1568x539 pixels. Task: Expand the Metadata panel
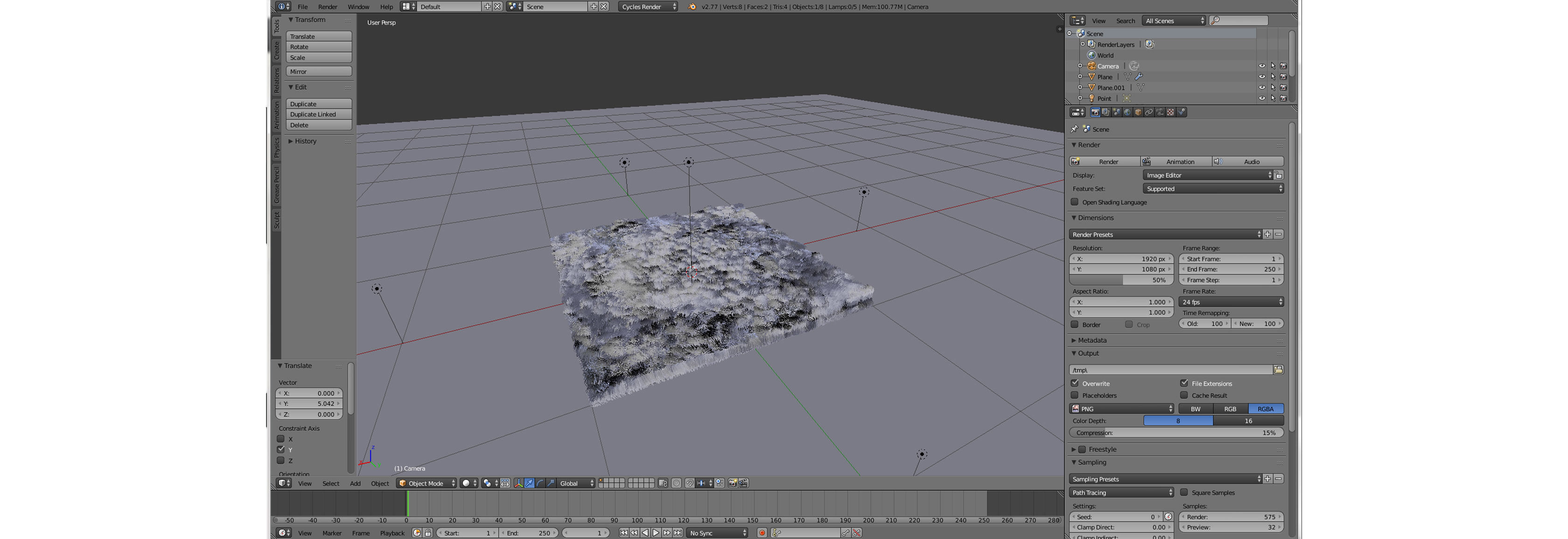point(1092,340)
